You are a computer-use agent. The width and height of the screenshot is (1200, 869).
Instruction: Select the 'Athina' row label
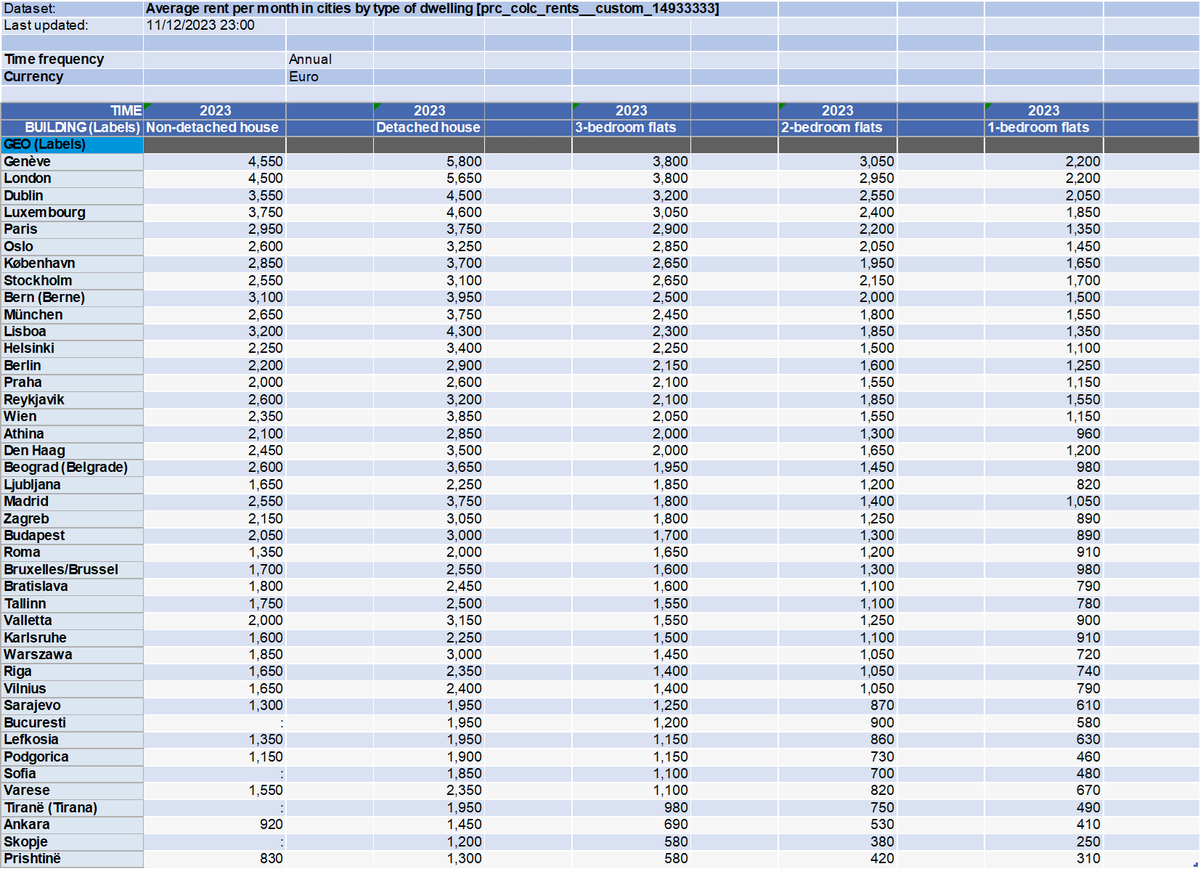click(x=72, y=433)
